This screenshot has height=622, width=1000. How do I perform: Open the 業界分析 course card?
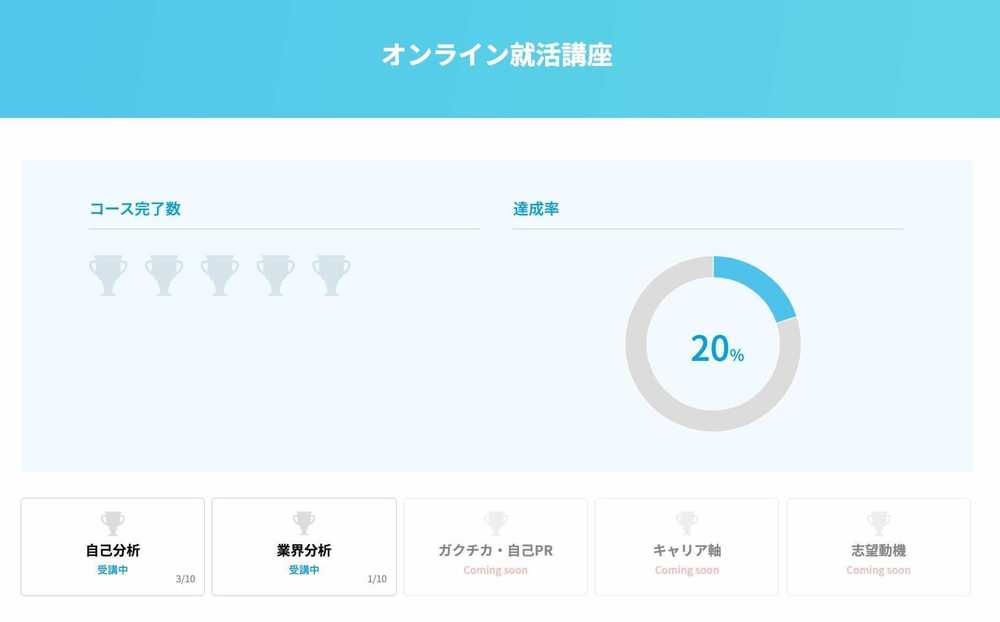(x=304, y=547)
